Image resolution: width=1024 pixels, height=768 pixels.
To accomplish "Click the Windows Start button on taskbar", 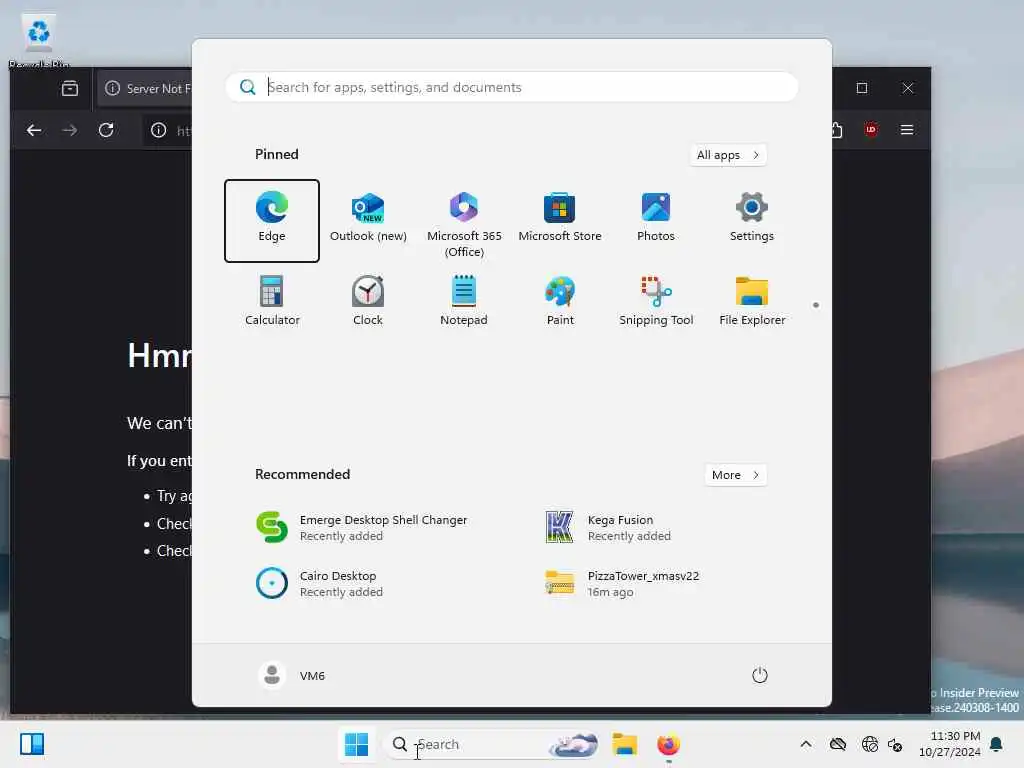I will click(356, 744).
